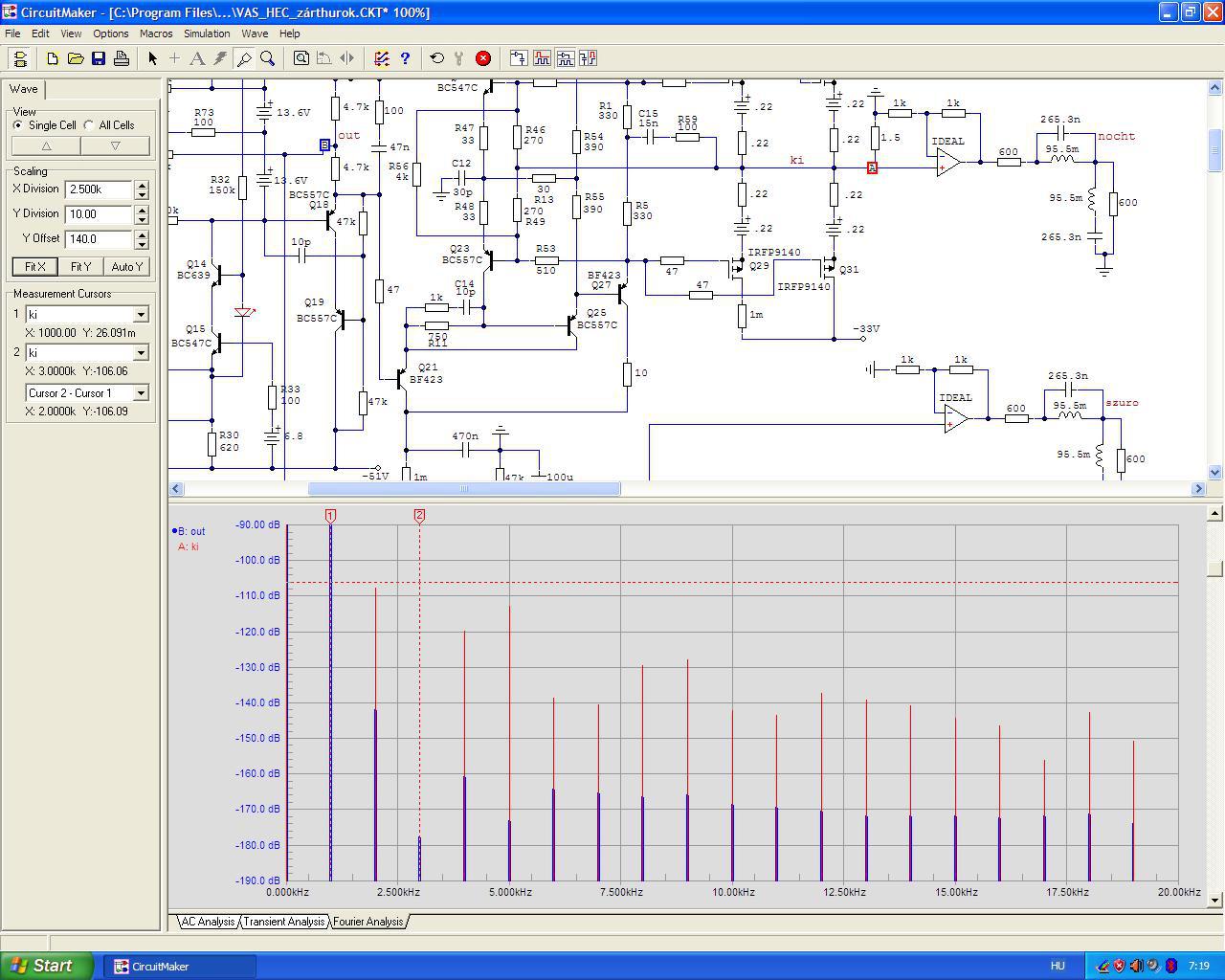Image resolution: width=1225 pixels, height=980 pixels.
Task: Click the Auto Y scaling button
Action: pyautogui.click(x=126, y=267)
